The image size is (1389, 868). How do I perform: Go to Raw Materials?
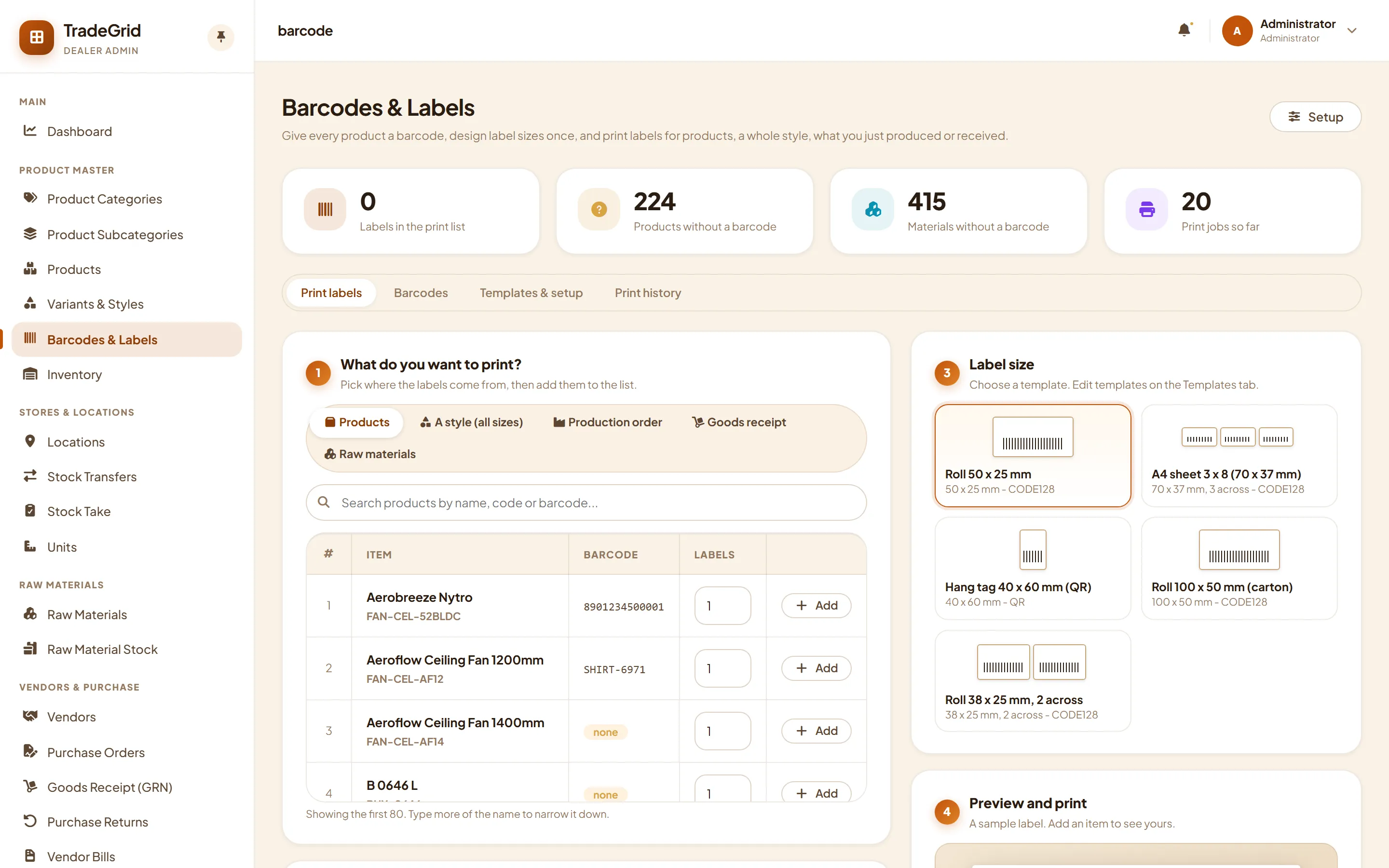click(126, 615)
